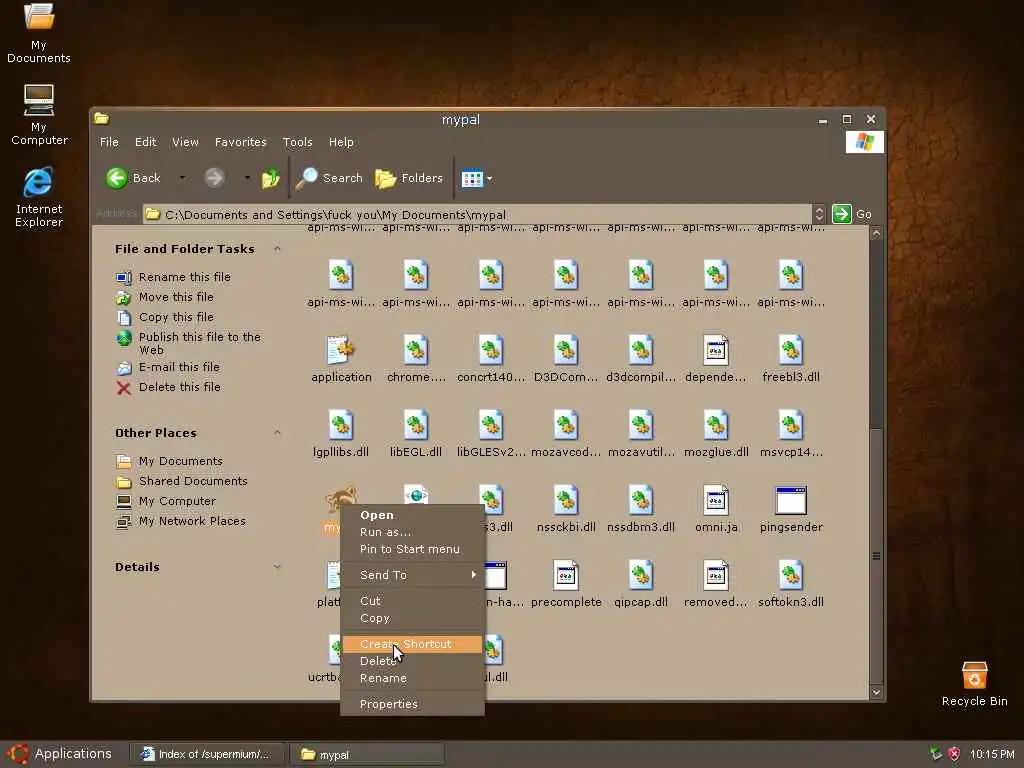Go up one folder level icon

270,178
